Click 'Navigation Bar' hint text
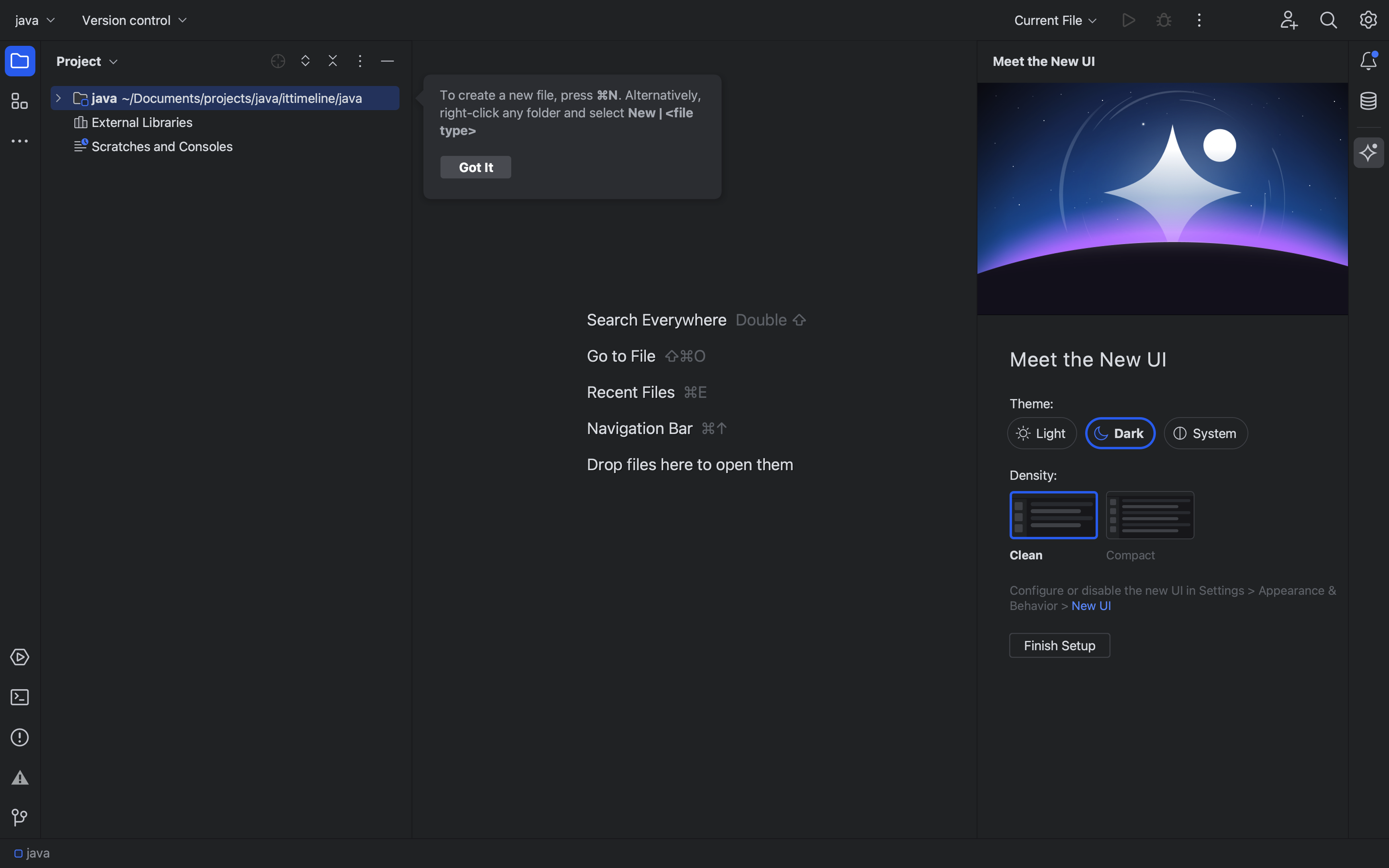The height and width of the screenshot is (868, 1389). 639,428
